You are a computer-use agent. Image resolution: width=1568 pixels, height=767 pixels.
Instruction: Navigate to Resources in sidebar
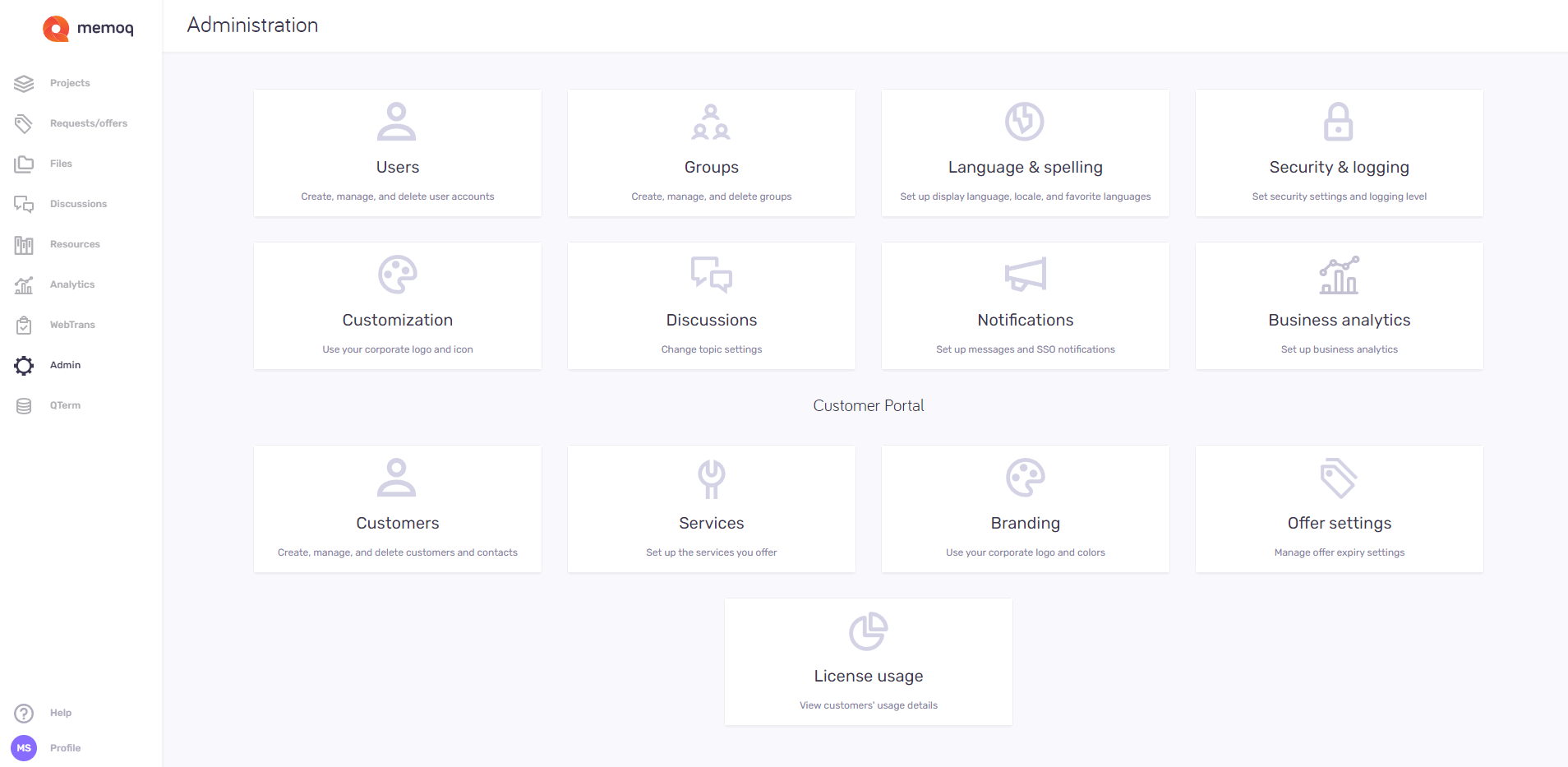(x=75, y=244)
